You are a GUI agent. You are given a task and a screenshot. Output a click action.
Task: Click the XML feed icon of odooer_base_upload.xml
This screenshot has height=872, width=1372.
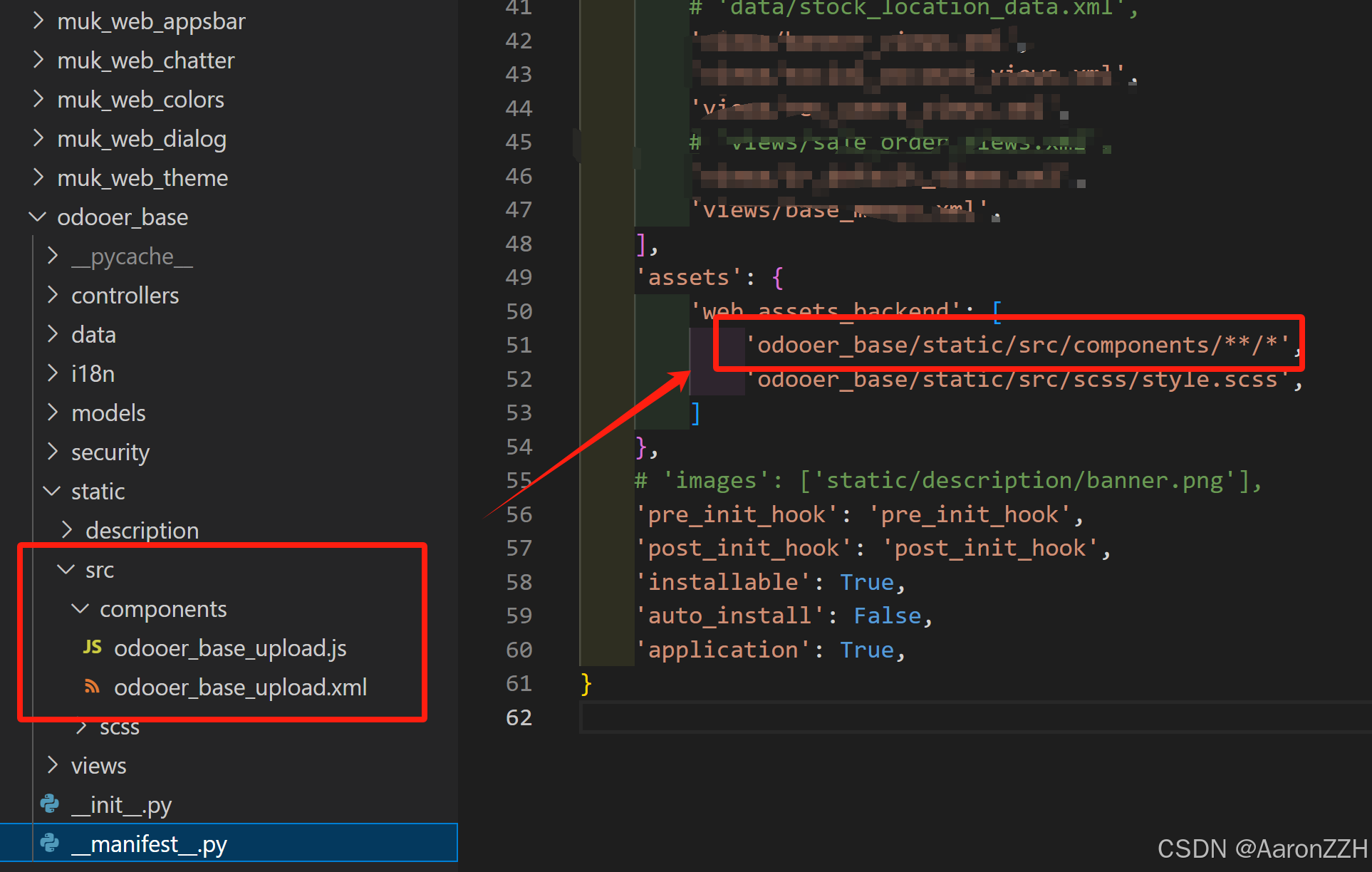click(x=92, y=686)
